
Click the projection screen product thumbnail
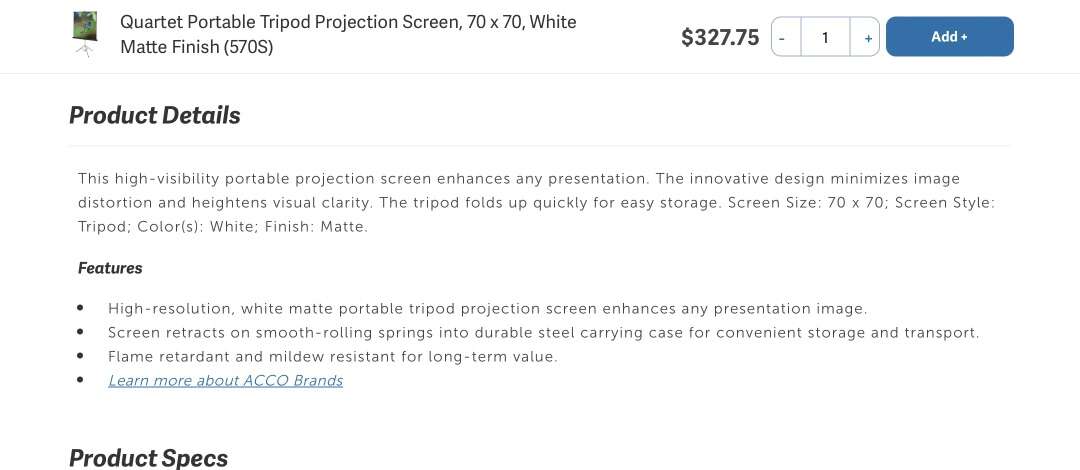[x=85, y=34]
